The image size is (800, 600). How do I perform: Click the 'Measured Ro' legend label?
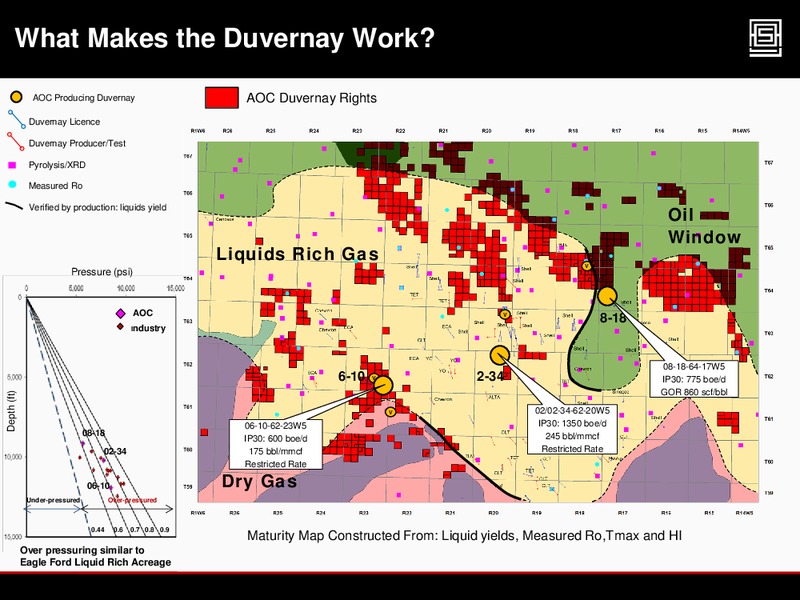pos(56,186)
